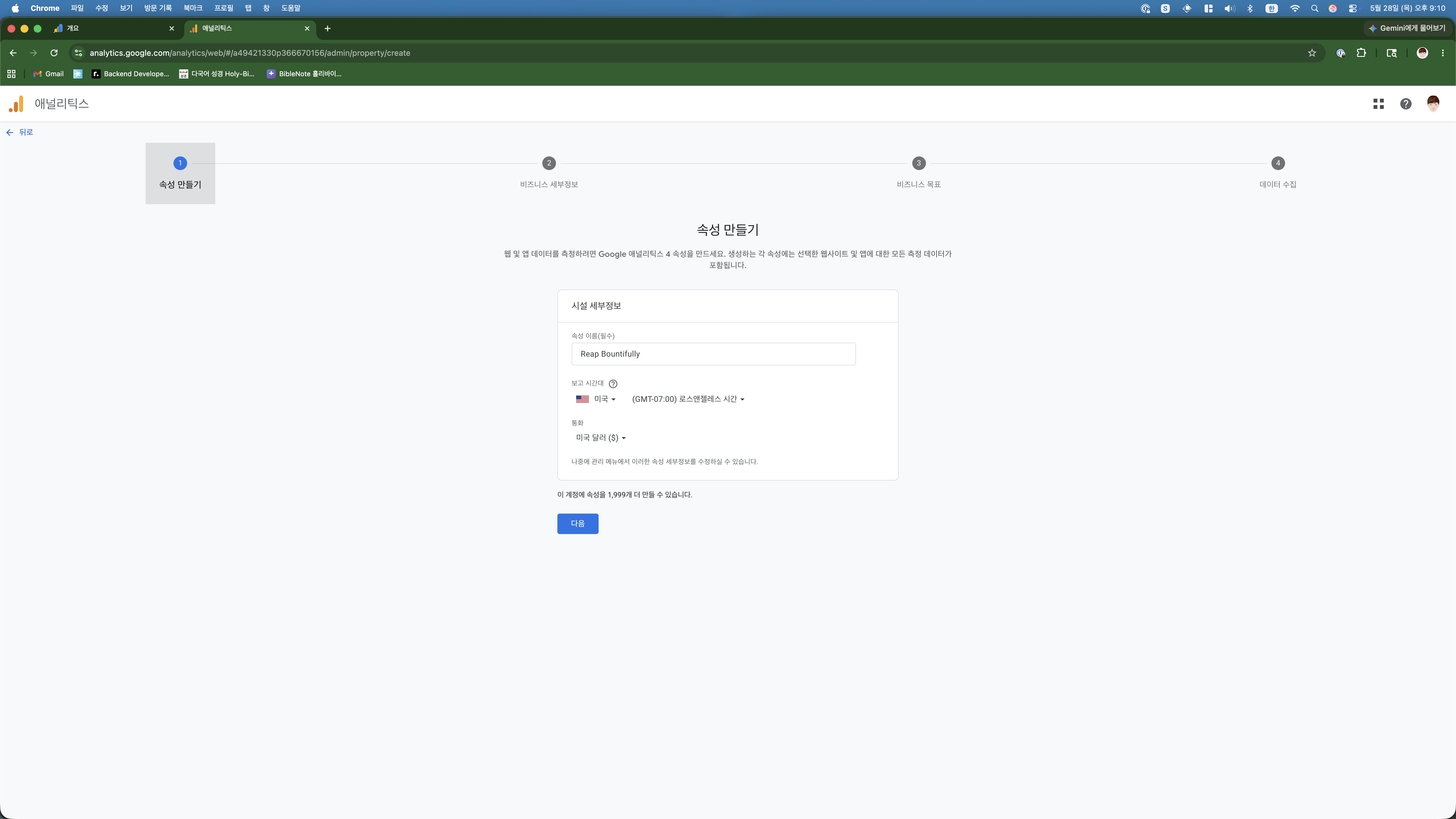
Task: Click the reporting time zone help icon
Action: point(613,384)
